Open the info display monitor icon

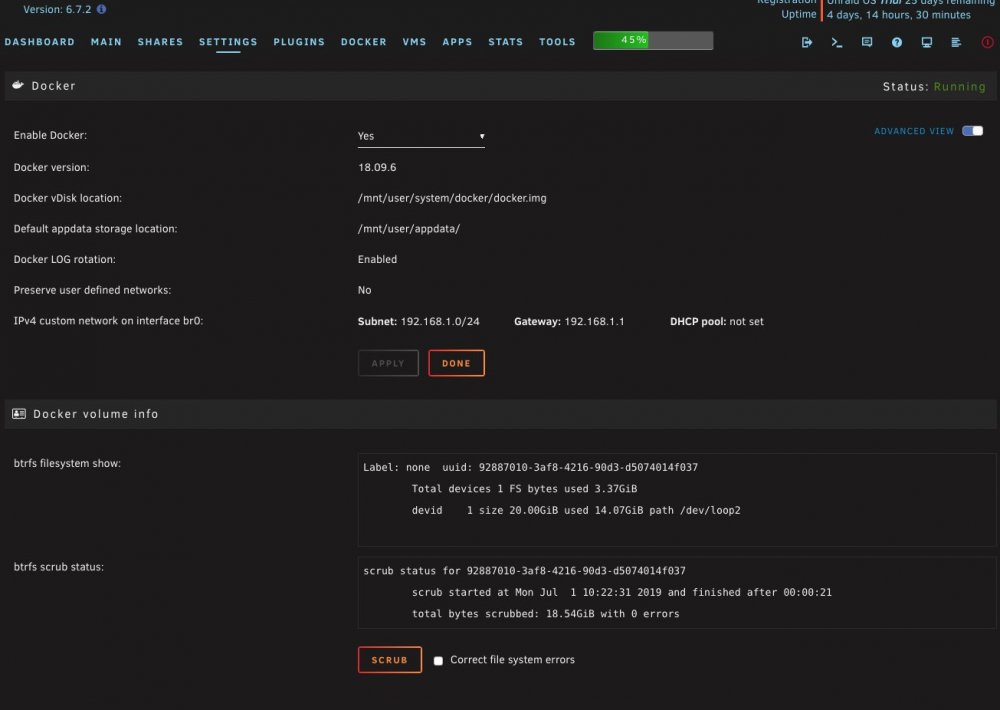927,42
